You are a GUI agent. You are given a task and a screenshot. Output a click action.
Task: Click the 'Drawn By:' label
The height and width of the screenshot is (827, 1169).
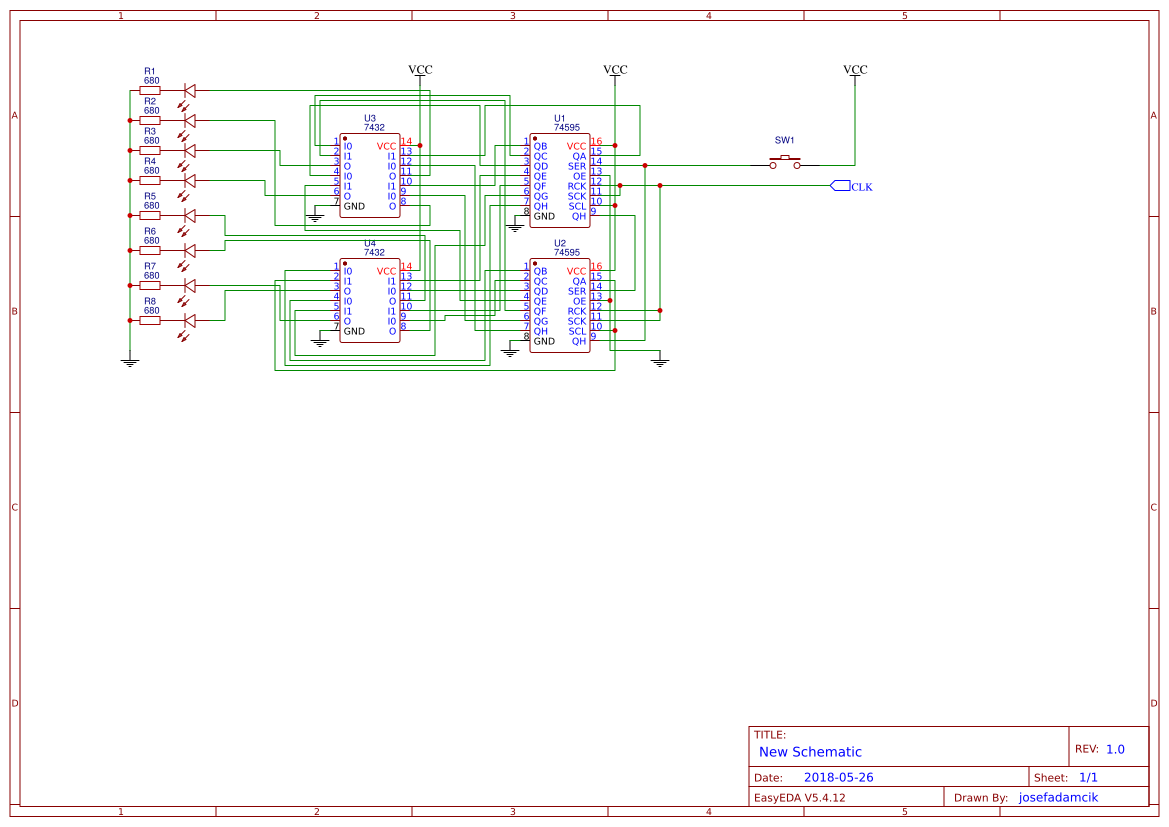[980, 798]
